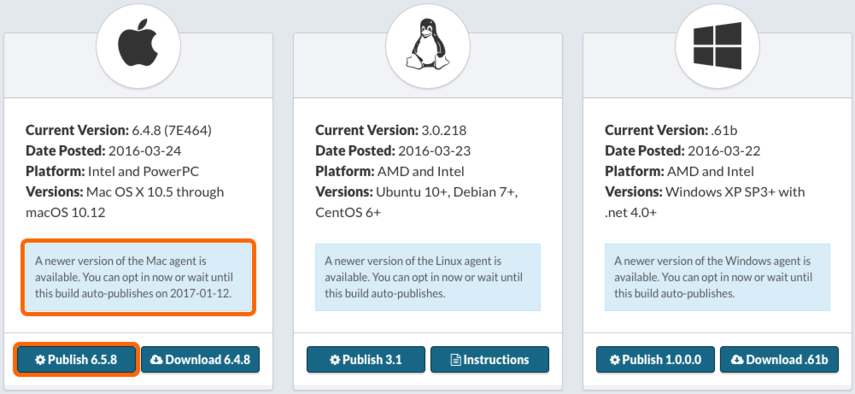Click cloud icon on Download .61b
855x394 pixels.
[737, 360]
